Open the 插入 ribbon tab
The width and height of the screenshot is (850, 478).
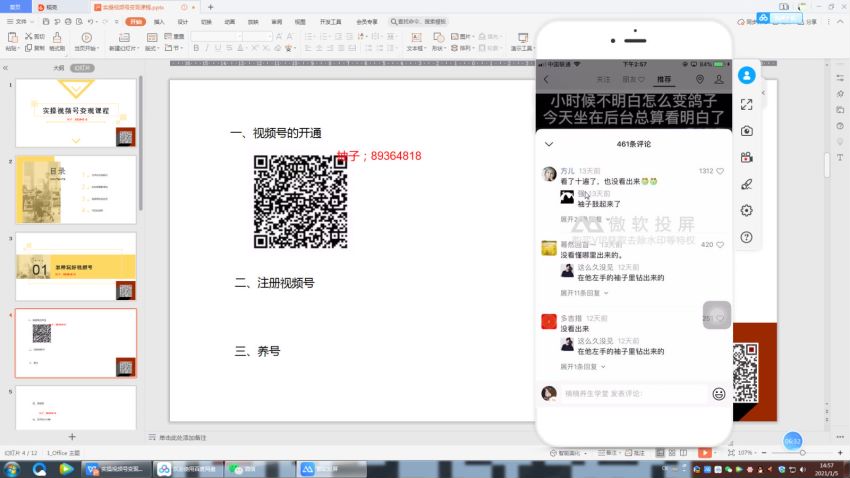[x=159, y=22]
